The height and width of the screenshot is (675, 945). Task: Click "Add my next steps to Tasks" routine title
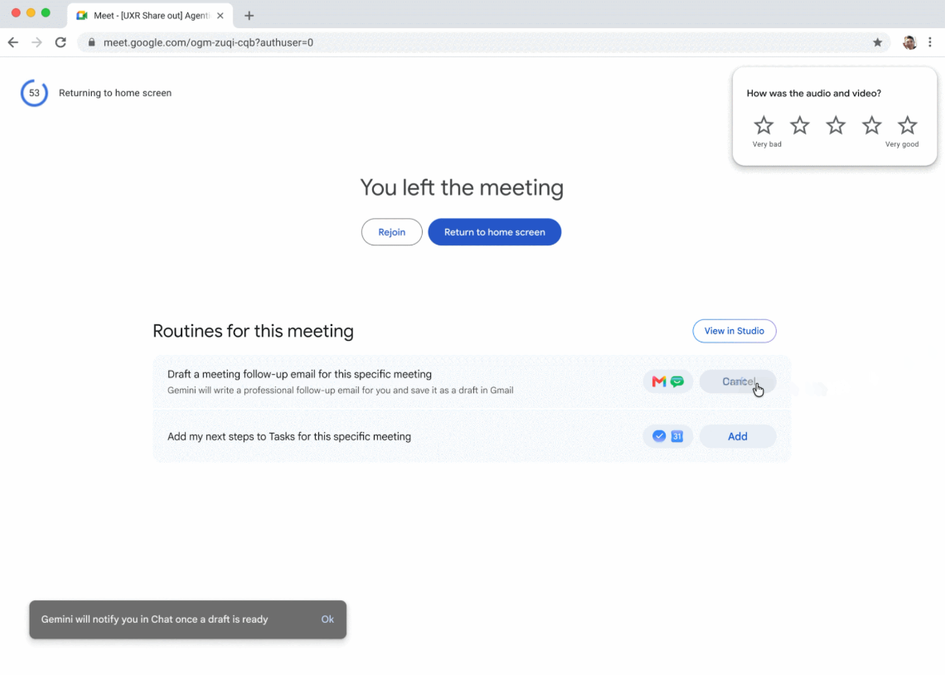289,436
